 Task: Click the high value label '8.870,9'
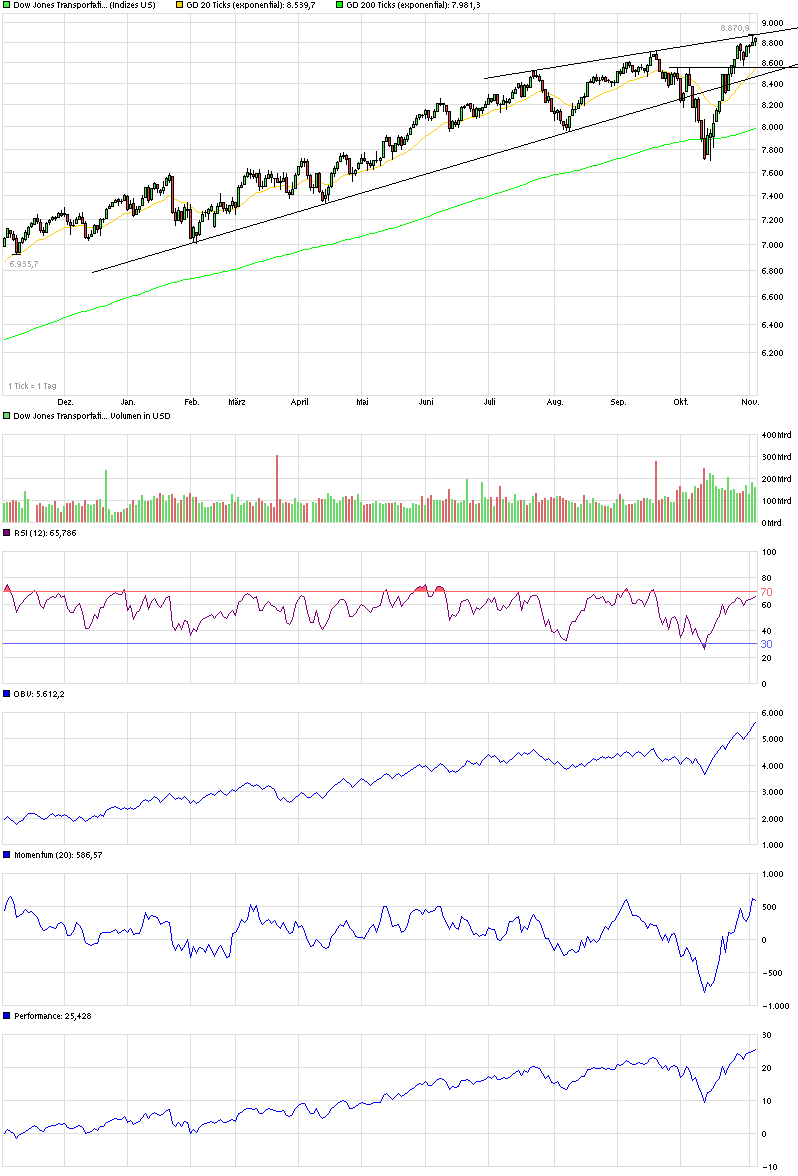[734, 28]
